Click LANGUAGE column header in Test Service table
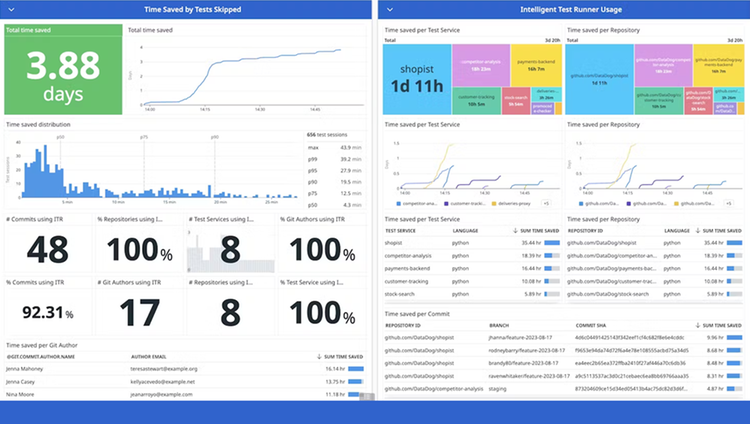750x424 pixels. (465, 231)
